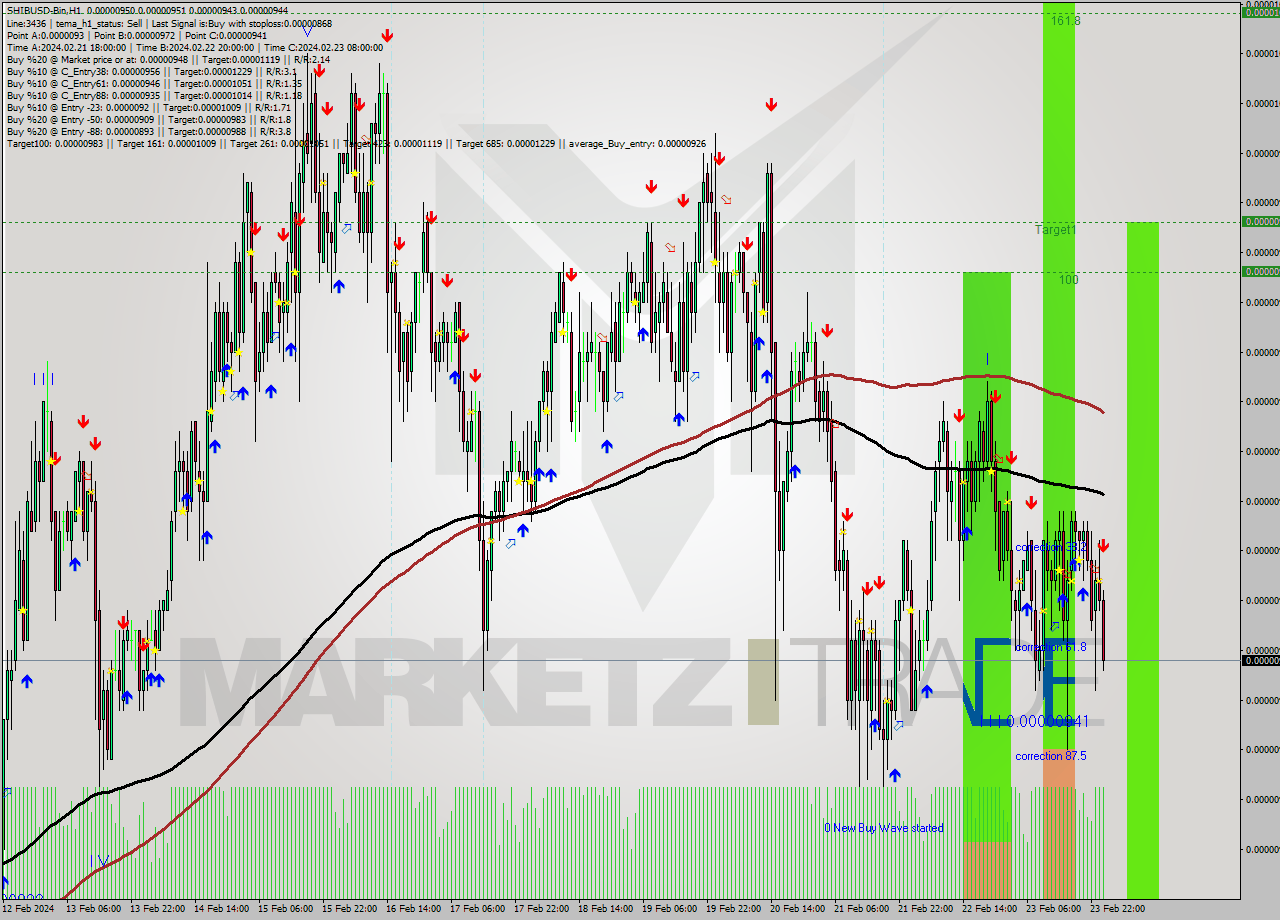
Task: Click the blue V marker over the stoploss text
Action: [x=306, y=33]
